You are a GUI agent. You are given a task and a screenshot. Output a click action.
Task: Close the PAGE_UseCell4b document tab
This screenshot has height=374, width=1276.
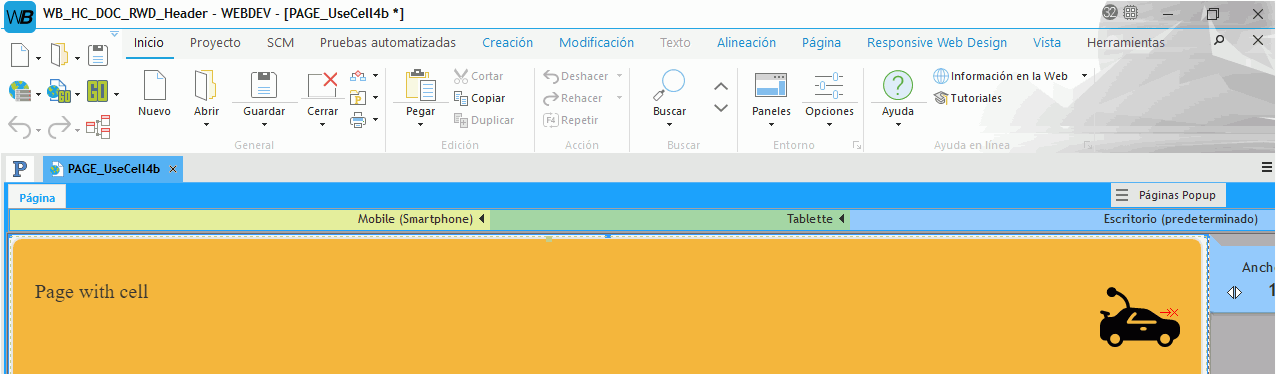point(173,169)
